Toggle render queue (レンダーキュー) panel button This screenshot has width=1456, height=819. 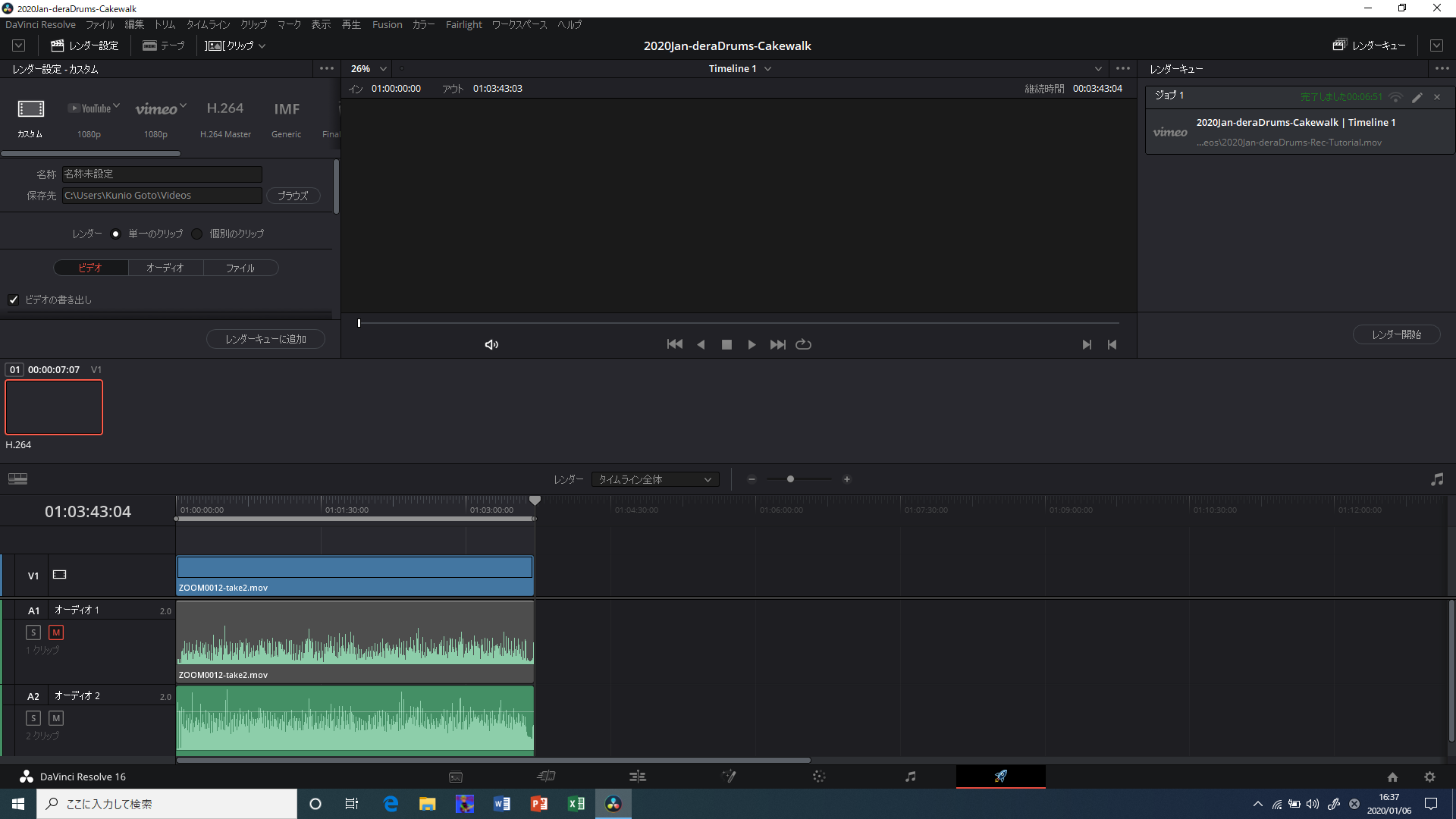(1369, 45)
